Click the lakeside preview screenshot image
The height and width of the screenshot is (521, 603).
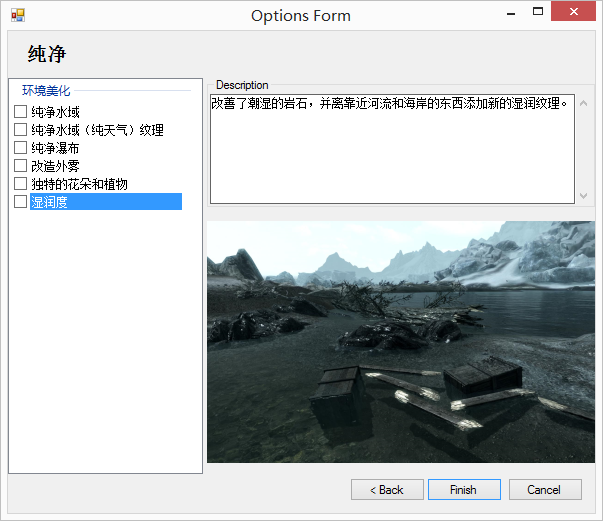[400, 341]
